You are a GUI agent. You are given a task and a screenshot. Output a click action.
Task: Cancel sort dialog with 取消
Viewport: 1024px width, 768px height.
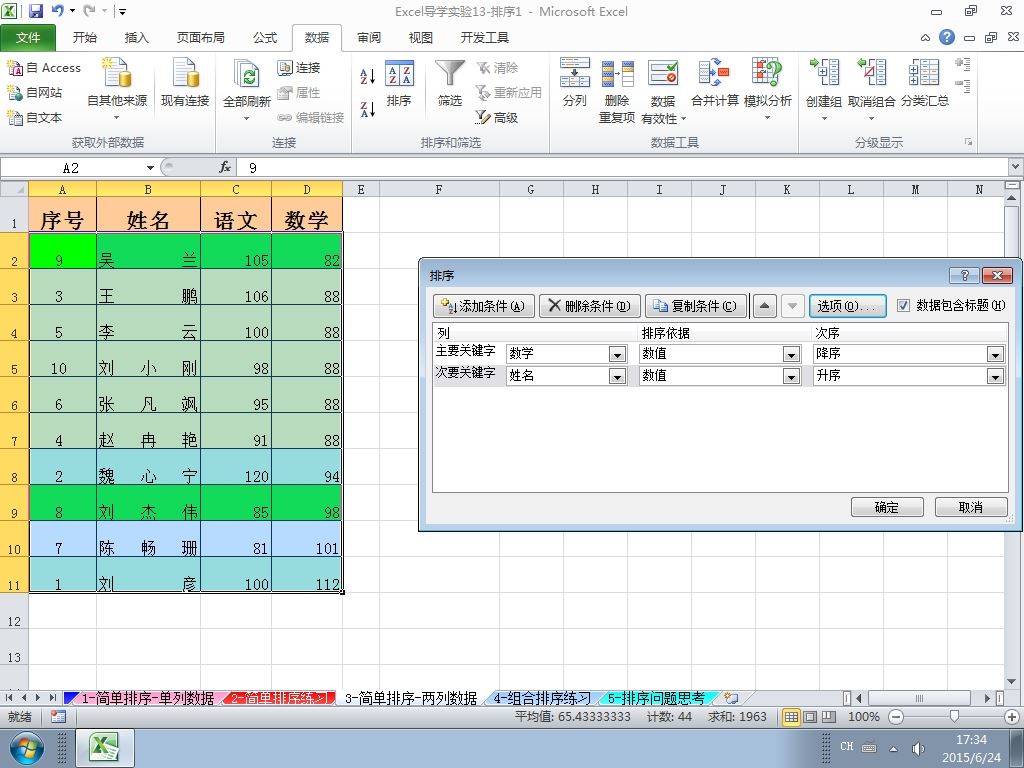971,507
